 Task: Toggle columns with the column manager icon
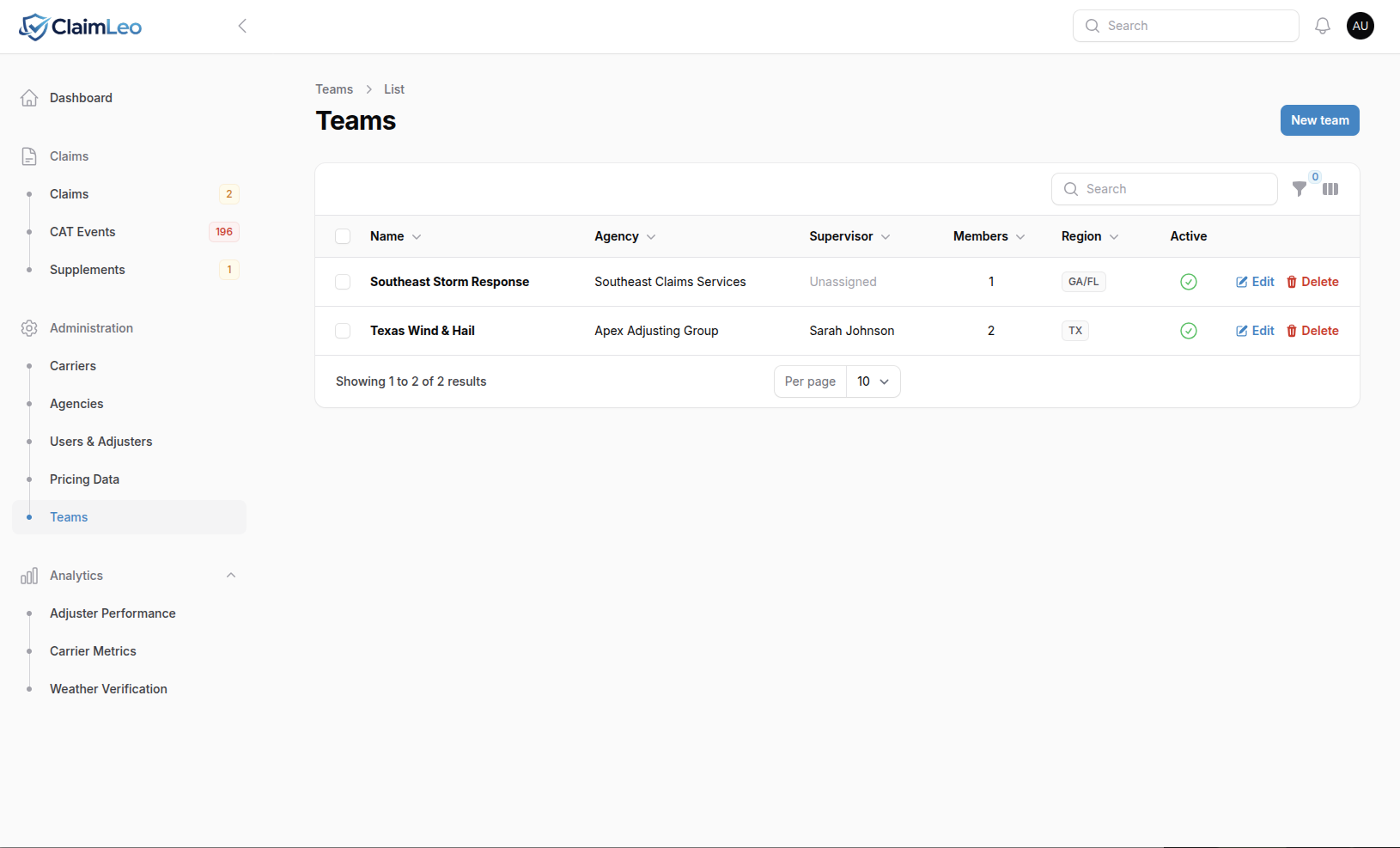click(1330, 189)
